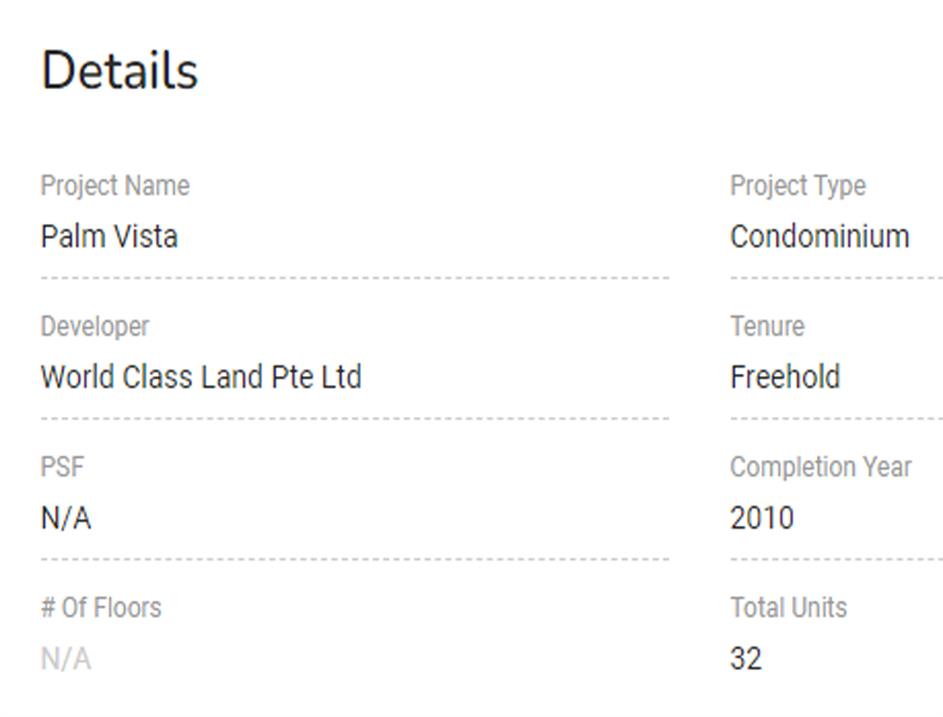
Task: Click the Tenure field label
Action: [x=767, y=327]
